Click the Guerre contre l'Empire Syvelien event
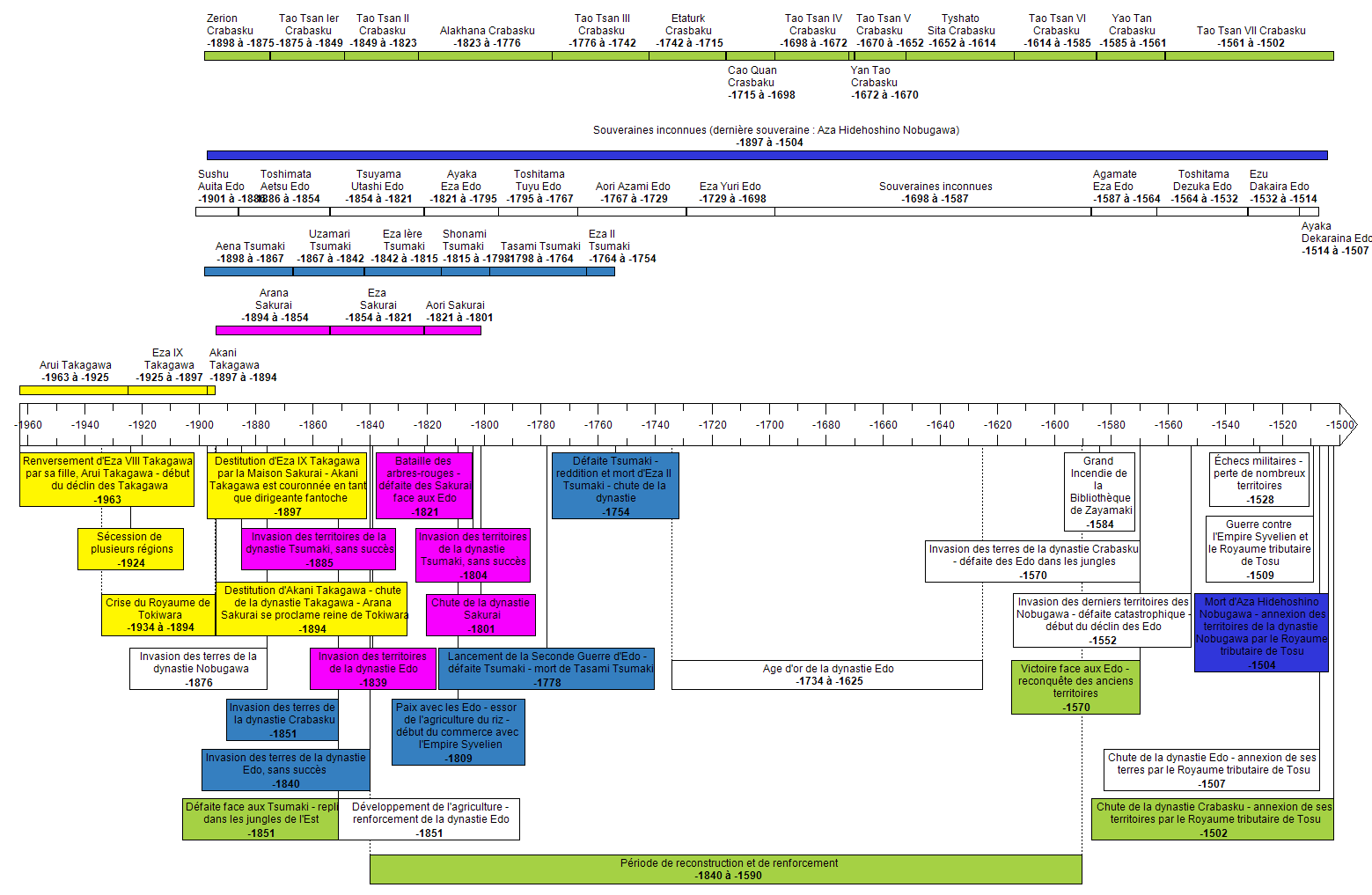Viewport: 1372px width, 895px height. pos(1259,549)
